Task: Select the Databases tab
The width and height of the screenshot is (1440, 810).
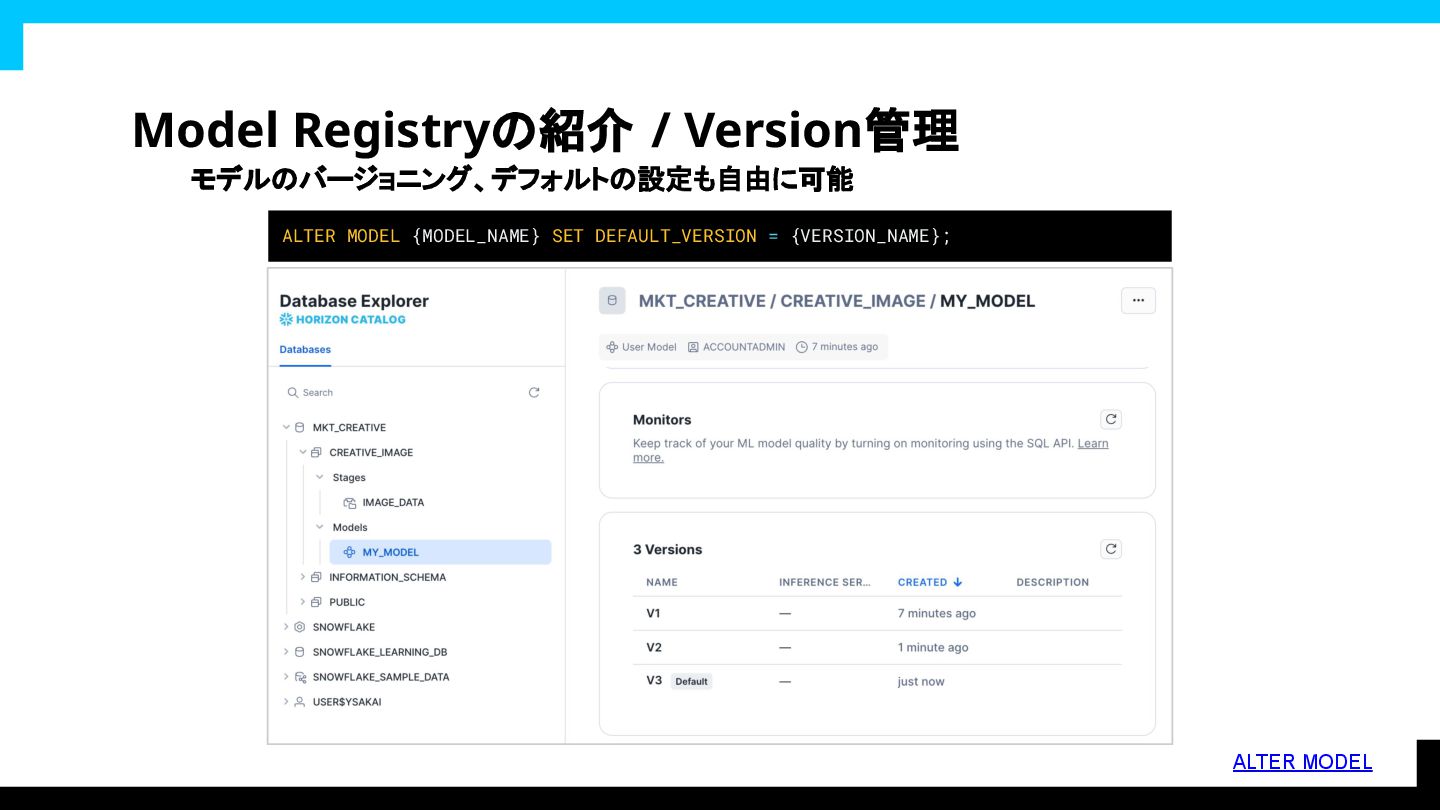Action: [x=305, y=350]
